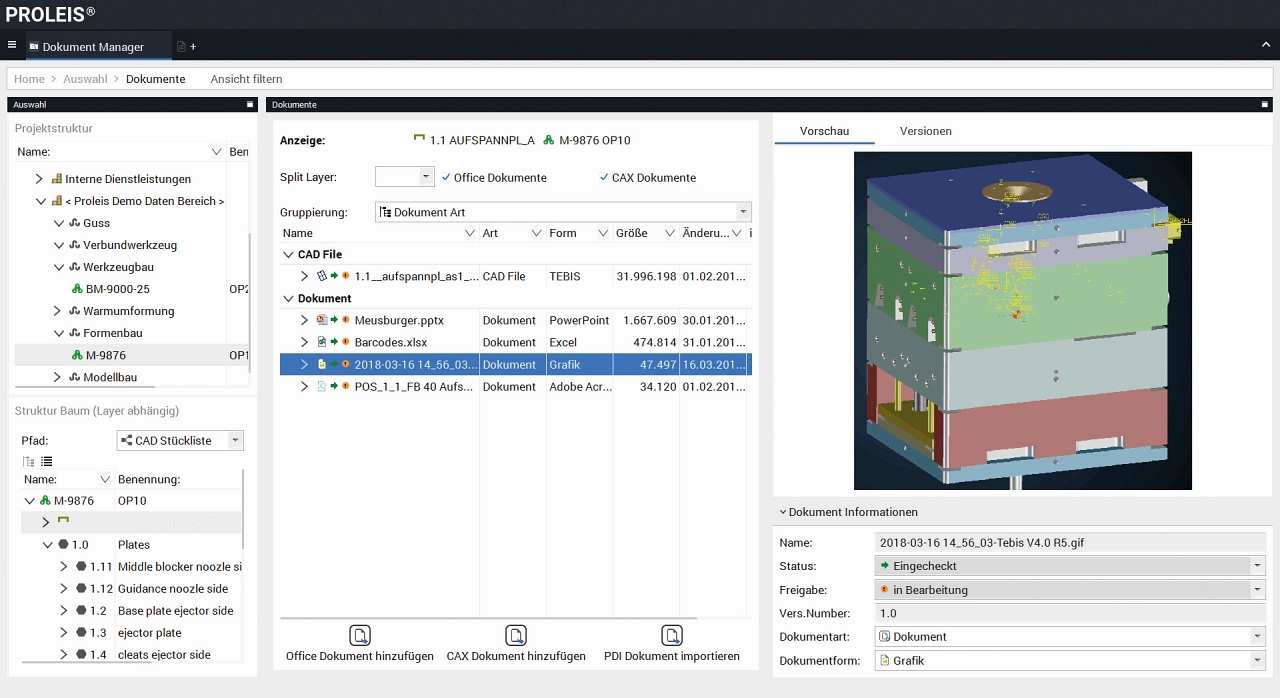Open the Dokumentform Grafik dropdown
The image size is (1280, 698).
pos(1257,660)
